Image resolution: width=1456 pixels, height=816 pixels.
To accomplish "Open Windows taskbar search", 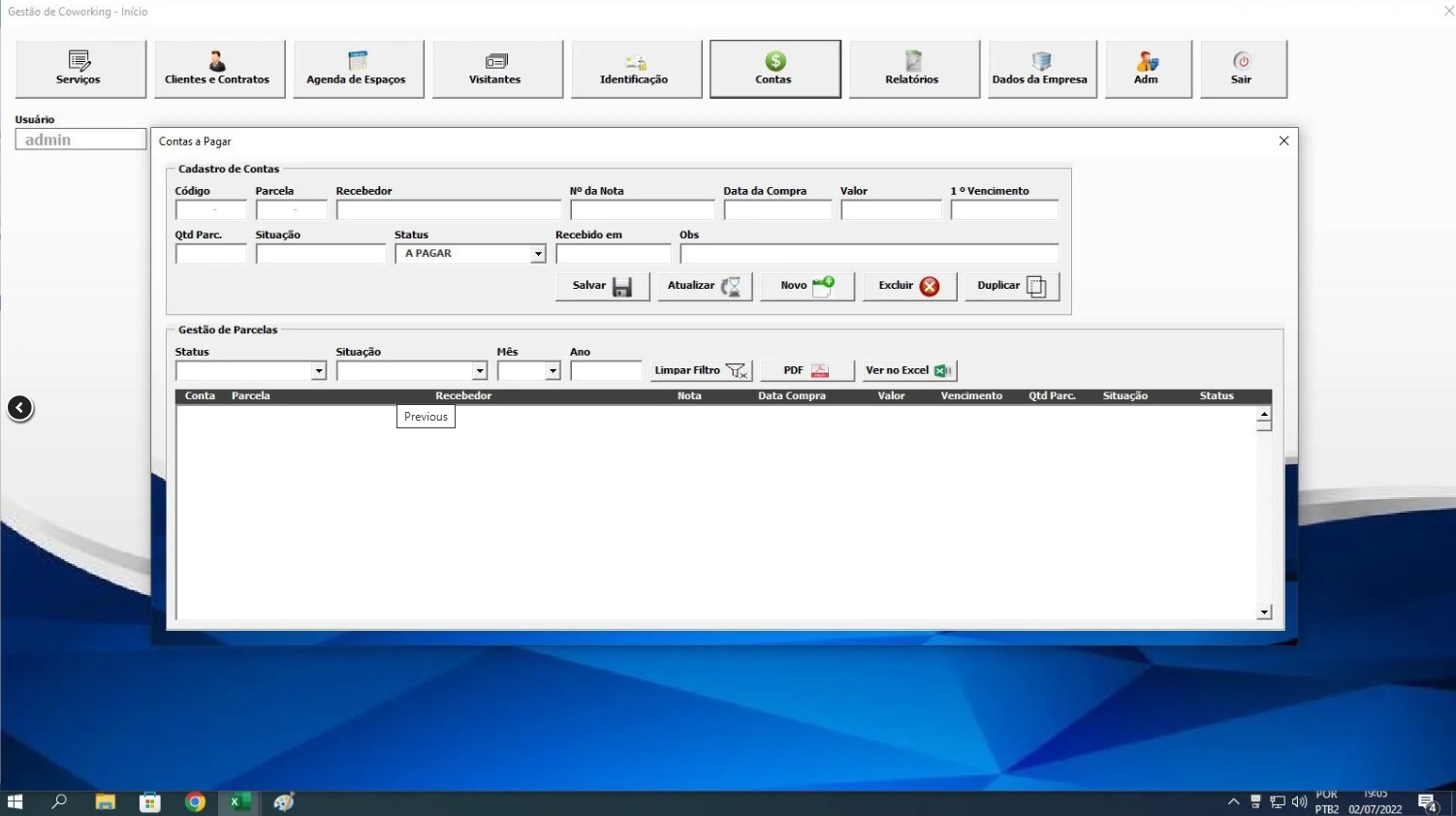I will pyautogui.click(x=59, y=802).
